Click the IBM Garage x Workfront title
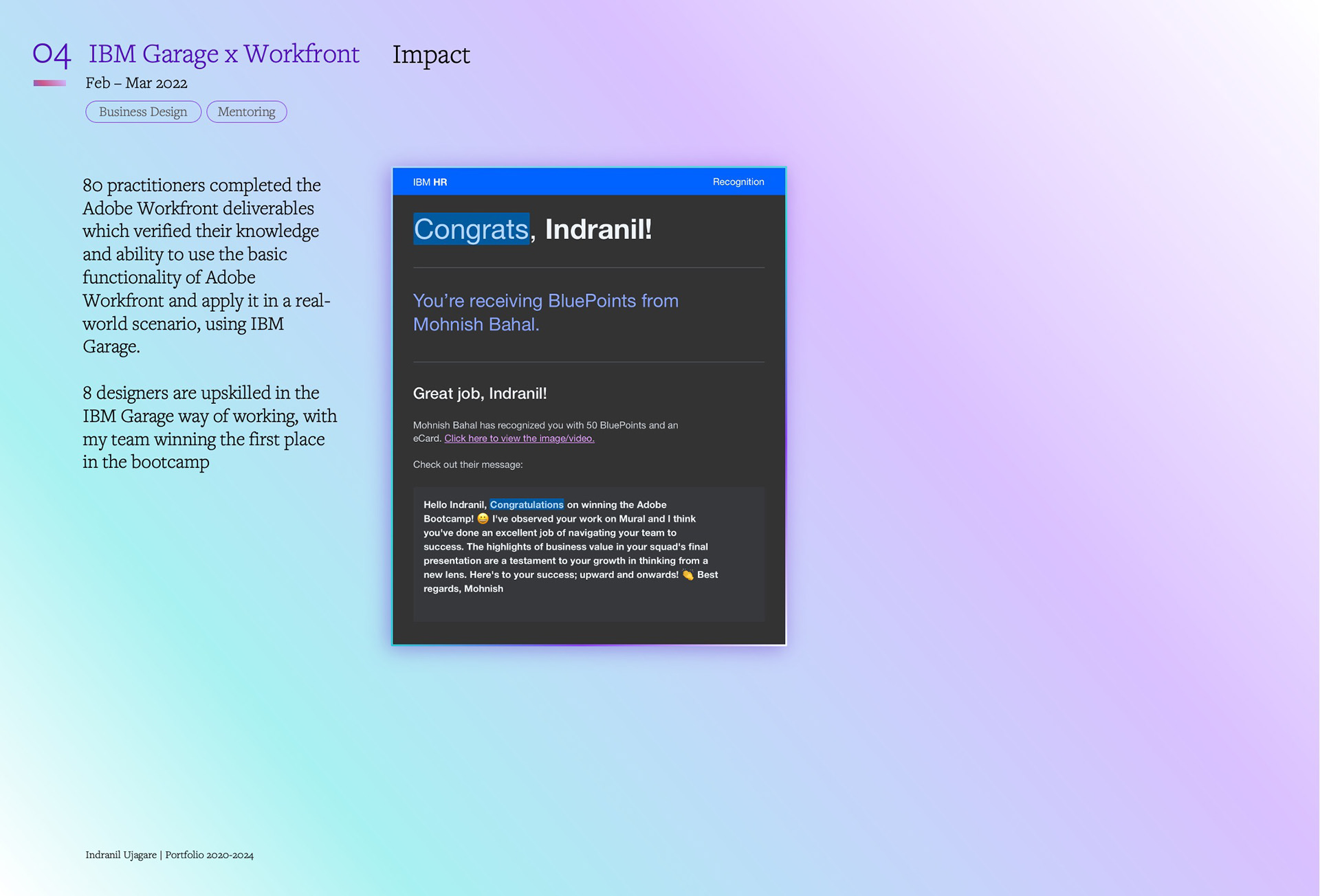The height and width of the screenshot is (896, 1320). coord(223,54)
